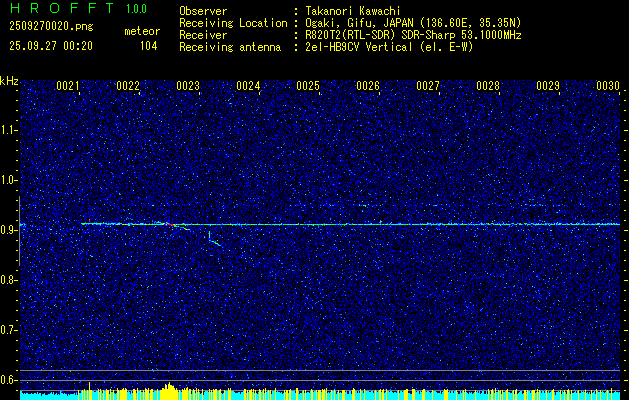Click the gray vertical frequency range bar at left

pos(19,231)
